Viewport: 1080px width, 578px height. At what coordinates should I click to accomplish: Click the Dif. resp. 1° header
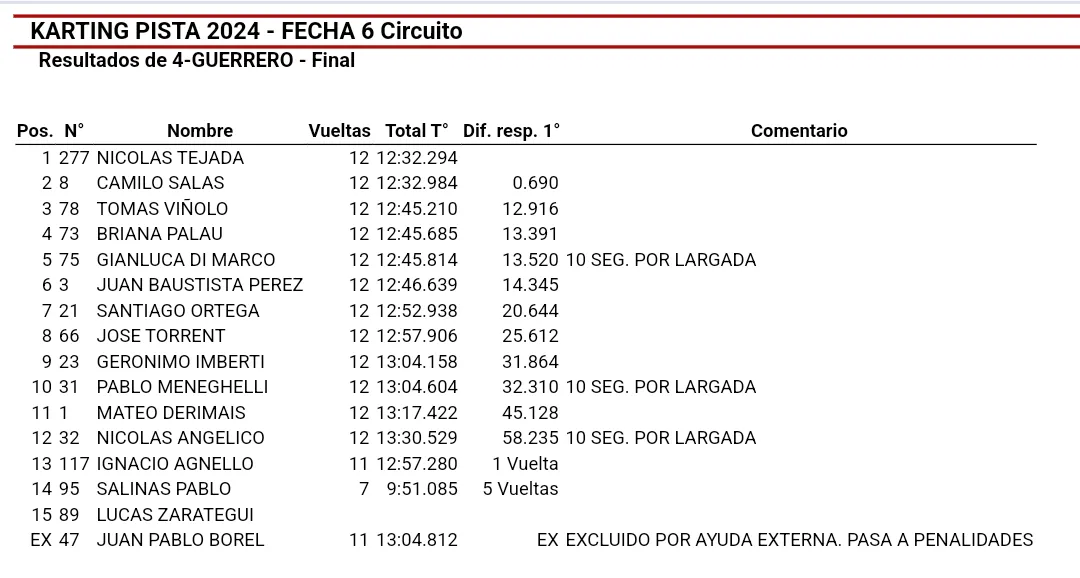coord(511,131)
